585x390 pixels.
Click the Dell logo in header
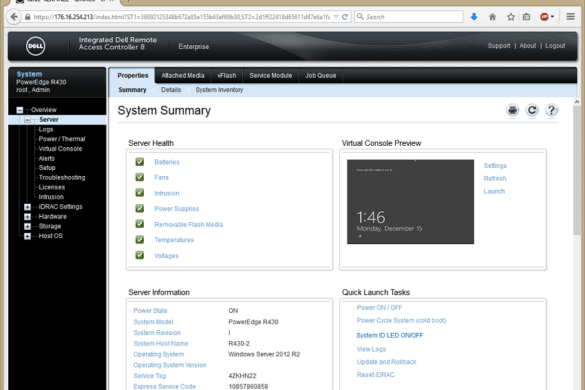click(35, 46)
